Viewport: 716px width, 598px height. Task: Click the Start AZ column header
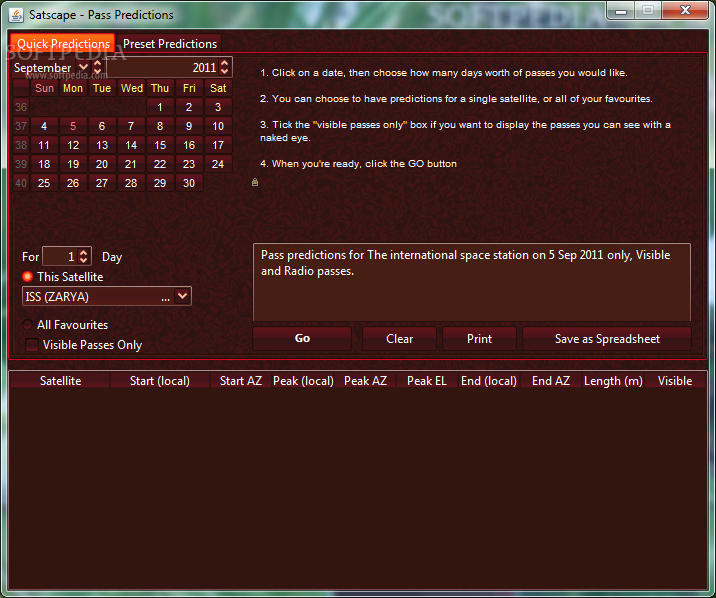241,381
